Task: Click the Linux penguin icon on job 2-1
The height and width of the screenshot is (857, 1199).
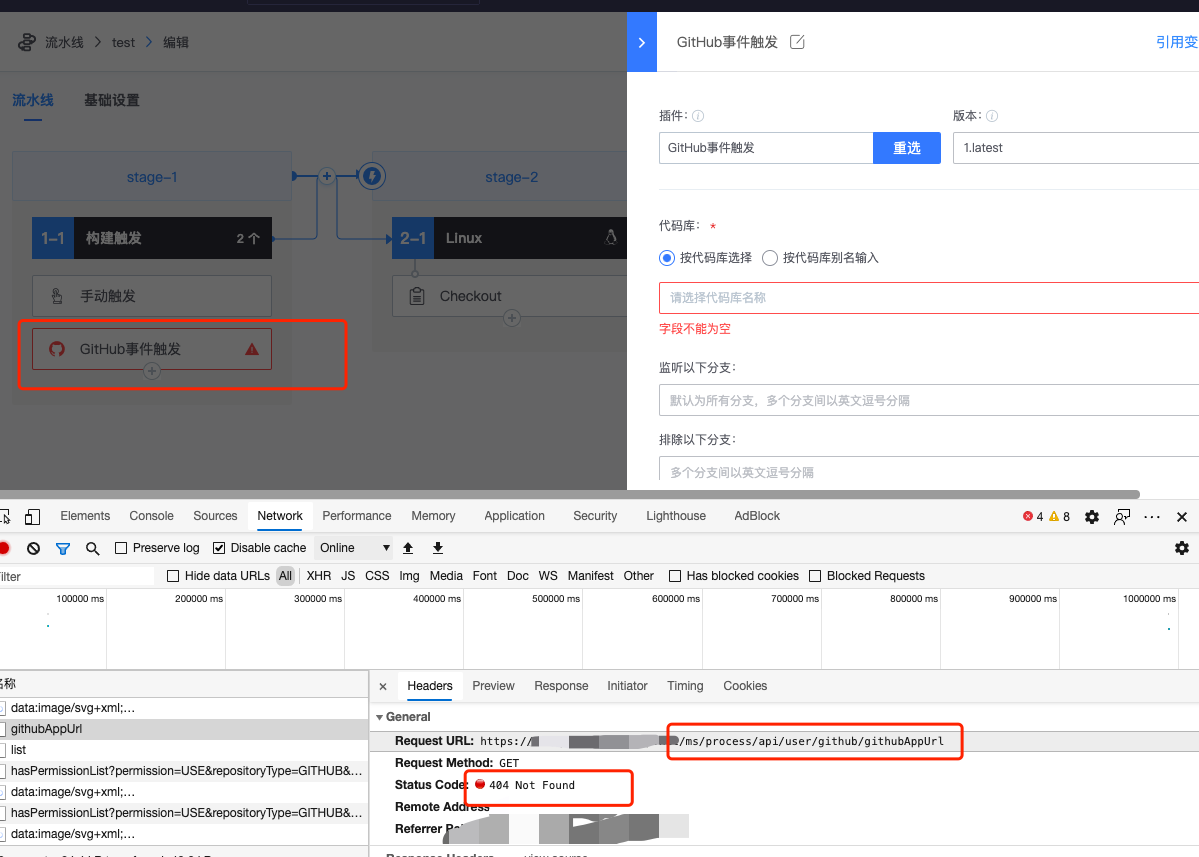Action: click(x=610, y=238)
